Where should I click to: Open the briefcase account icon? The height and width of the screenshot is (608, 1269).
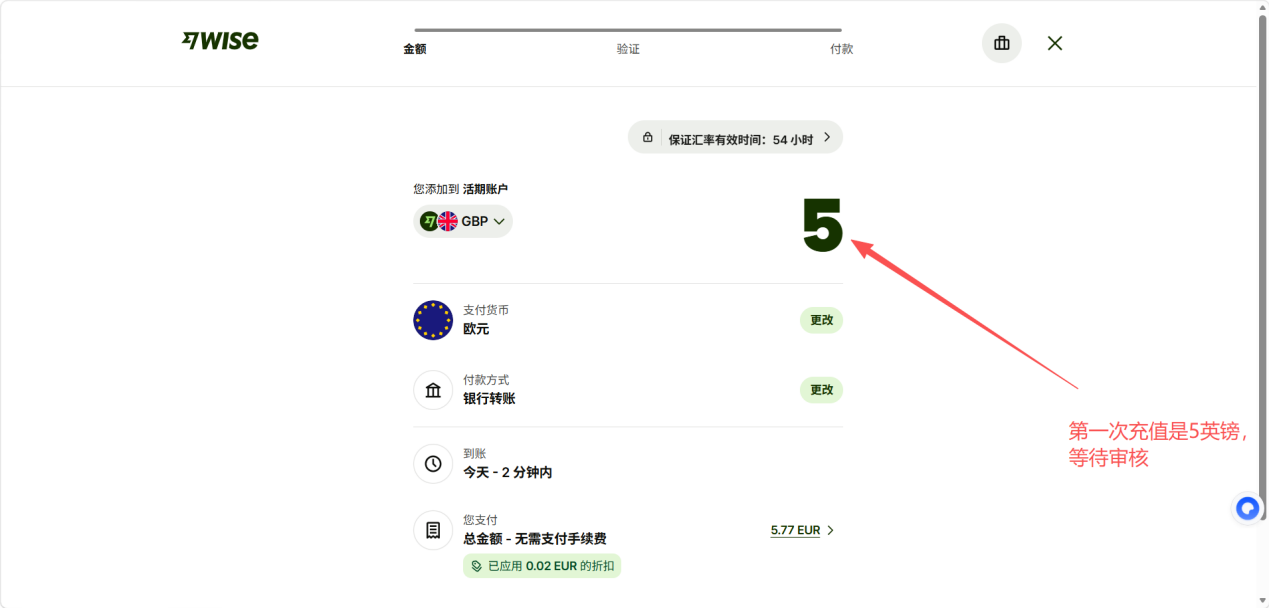point(1001,43)
